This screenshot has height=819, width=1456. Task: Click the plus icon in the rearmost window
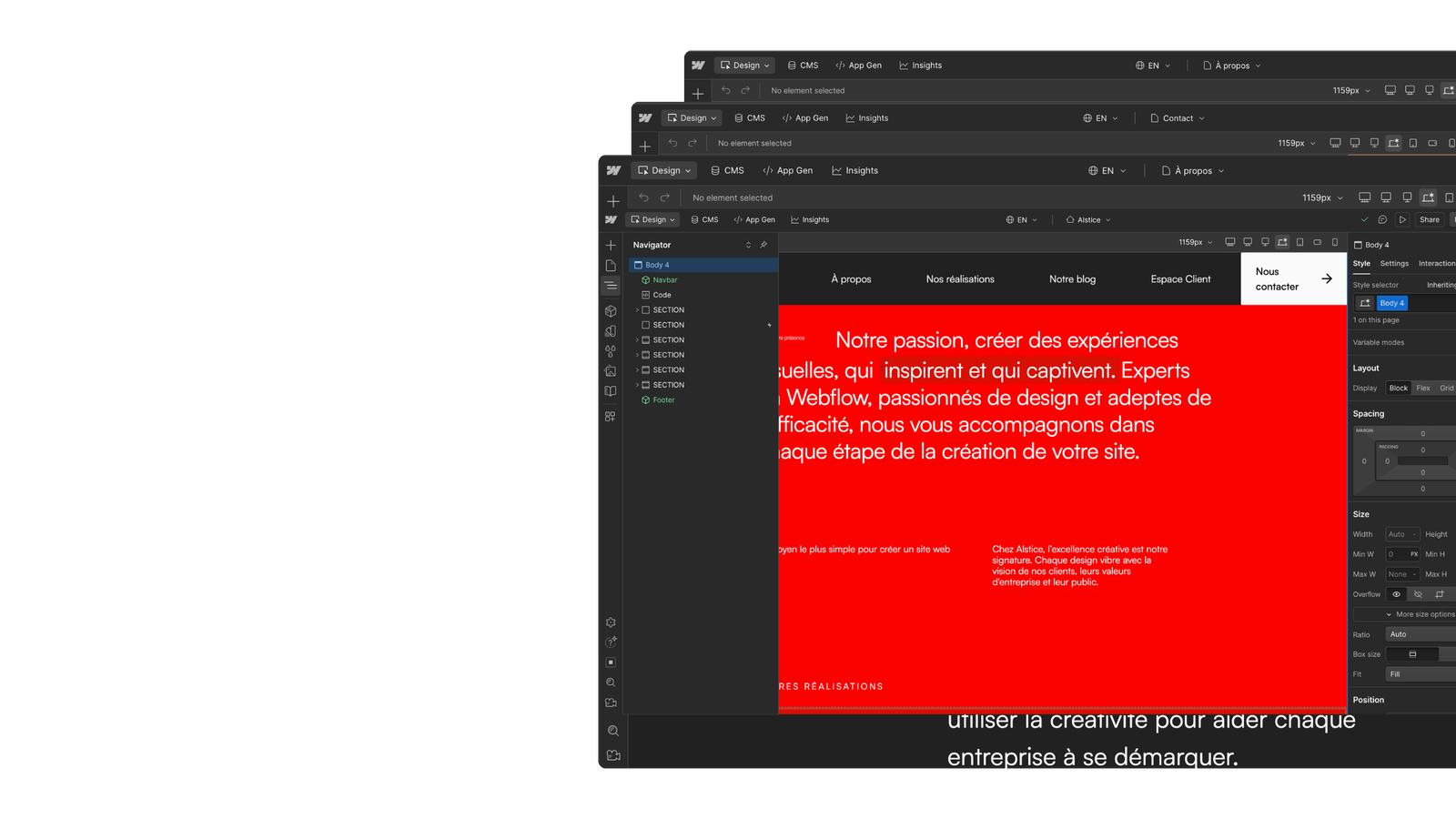pyautogui.click(x=698, y=94)
